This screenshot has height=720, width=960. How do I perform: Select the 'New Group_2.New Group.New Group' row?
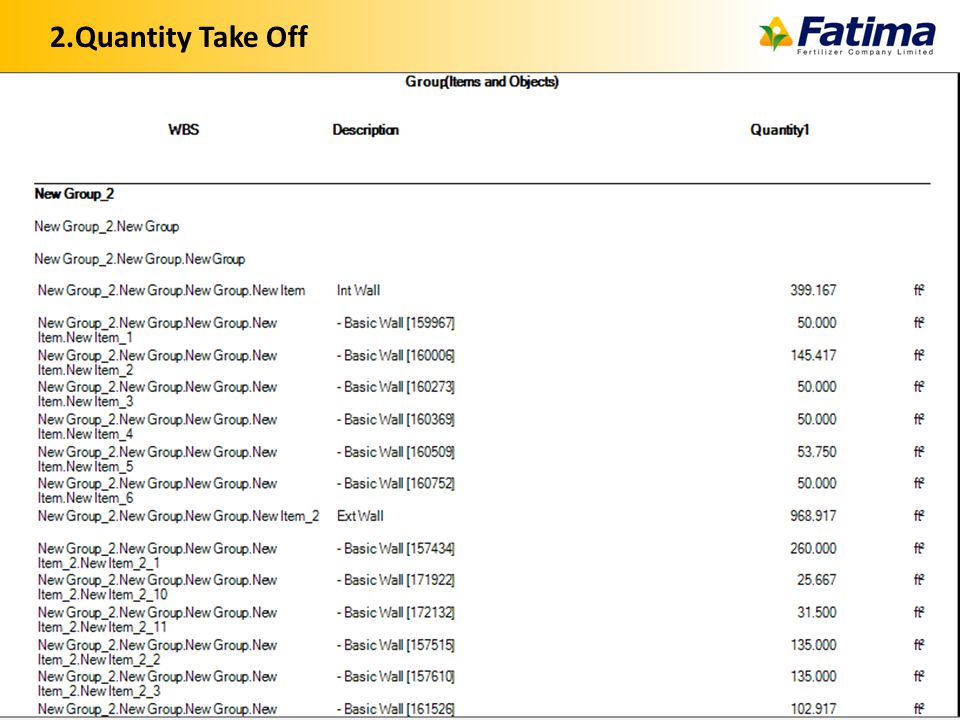click(x=140, y=259)
